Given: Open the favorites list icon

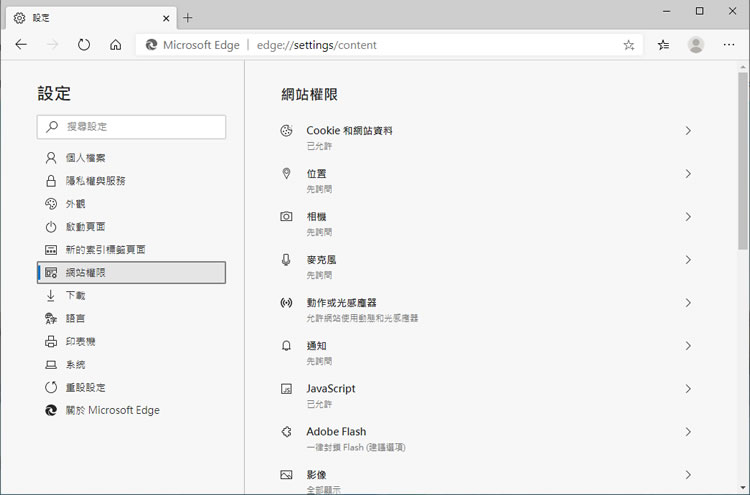Looking at the screenshot, I should [663, 45].
